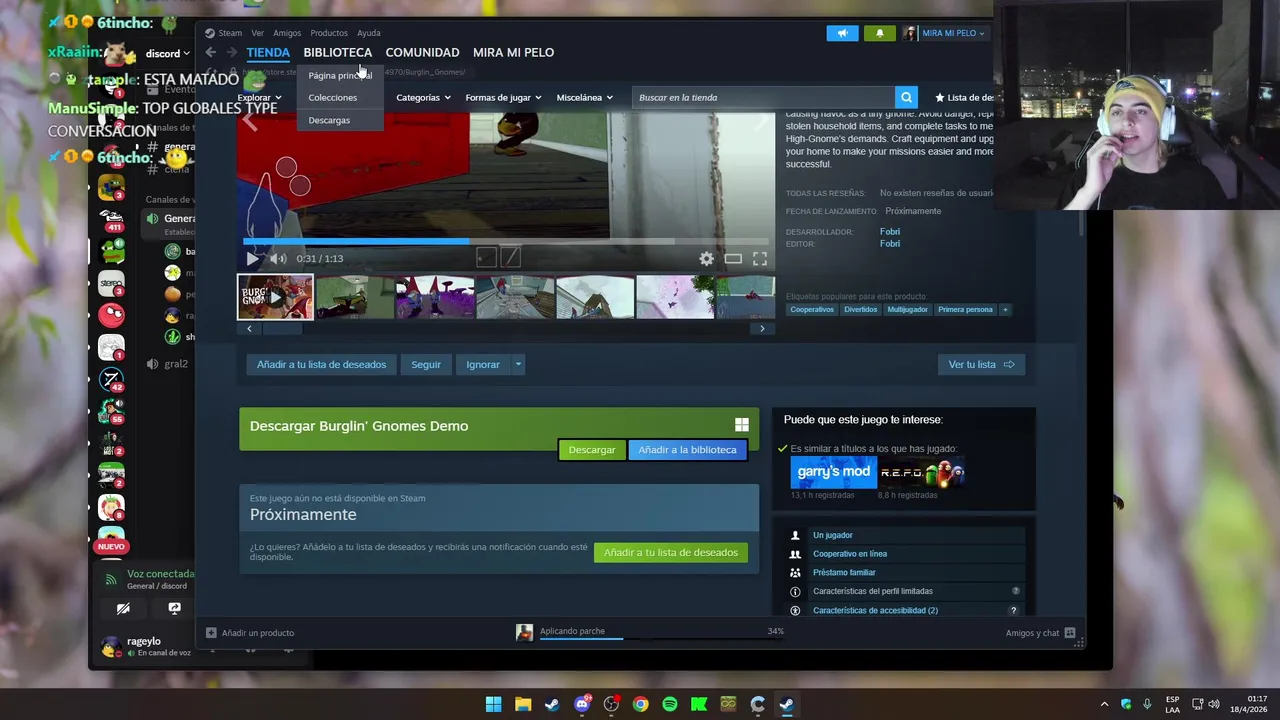
Task: Mute the trailer volume icon
Action: pyautogui.click(x=277, y=258)
